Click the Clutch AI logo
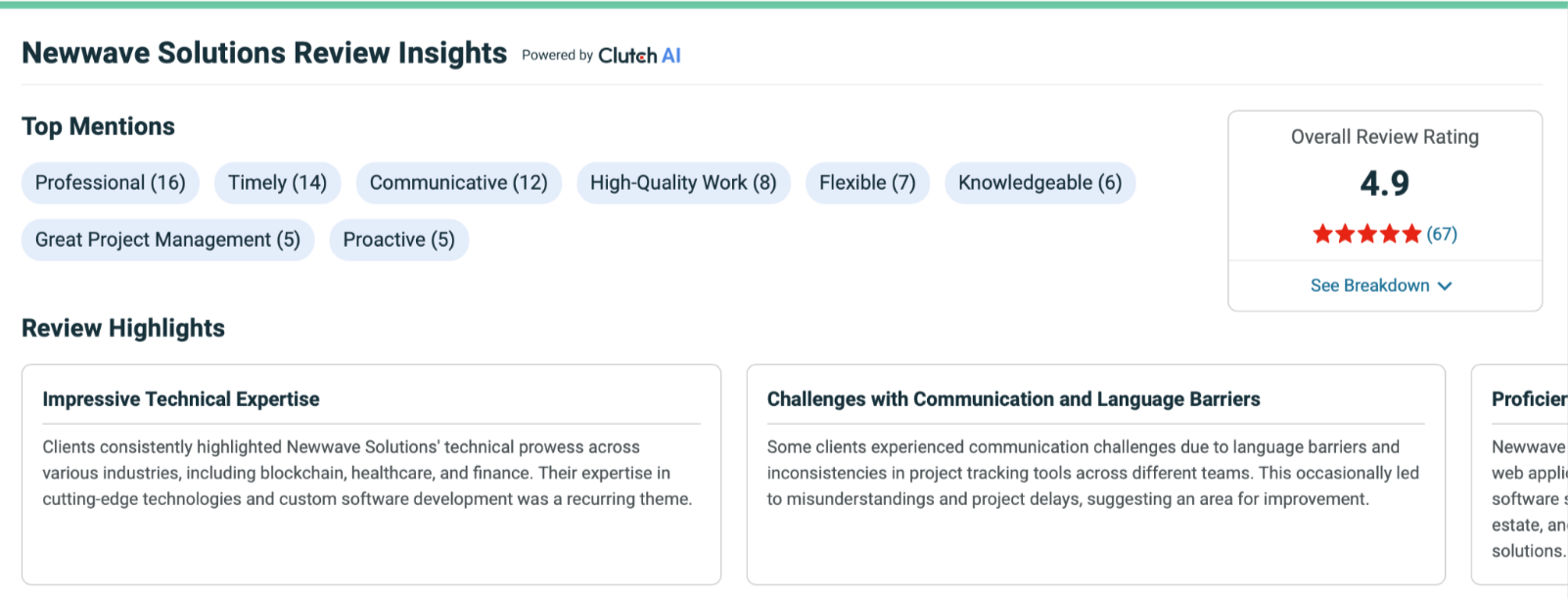The height and width of the screenshot is (599, 1568). [639, 56]
